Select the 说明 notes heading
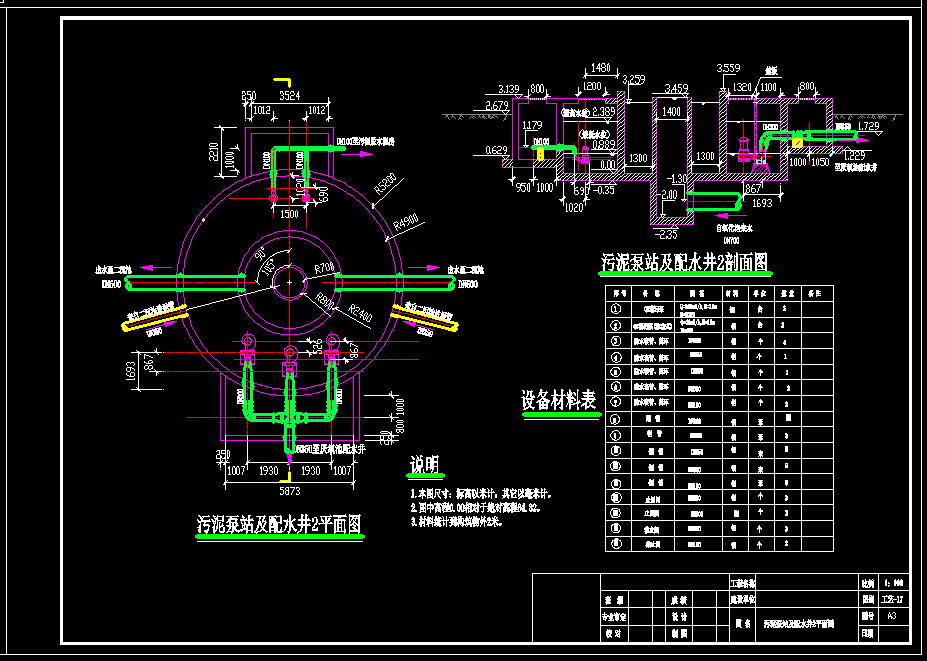The width and height of the screenshot is (927, 661). pyautogui.click(x=424, y=466)
